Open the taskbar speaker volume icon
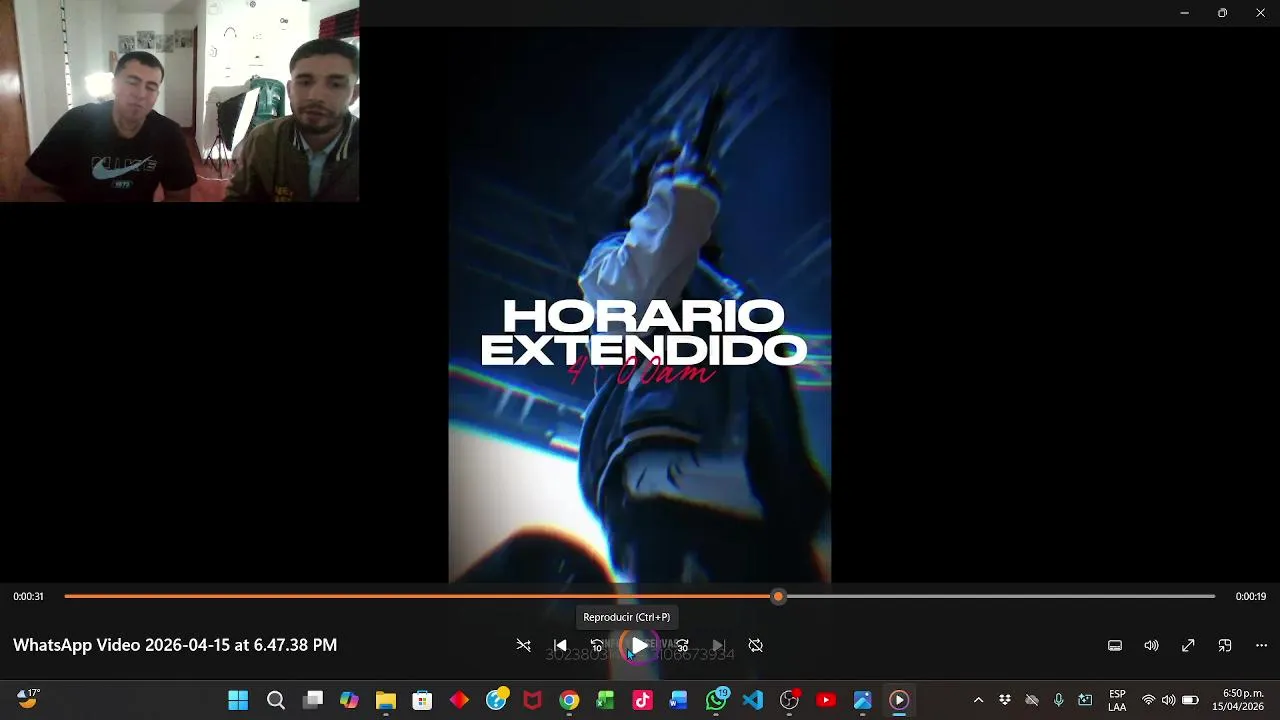The image size is (1280, 720). point(1168,700)
